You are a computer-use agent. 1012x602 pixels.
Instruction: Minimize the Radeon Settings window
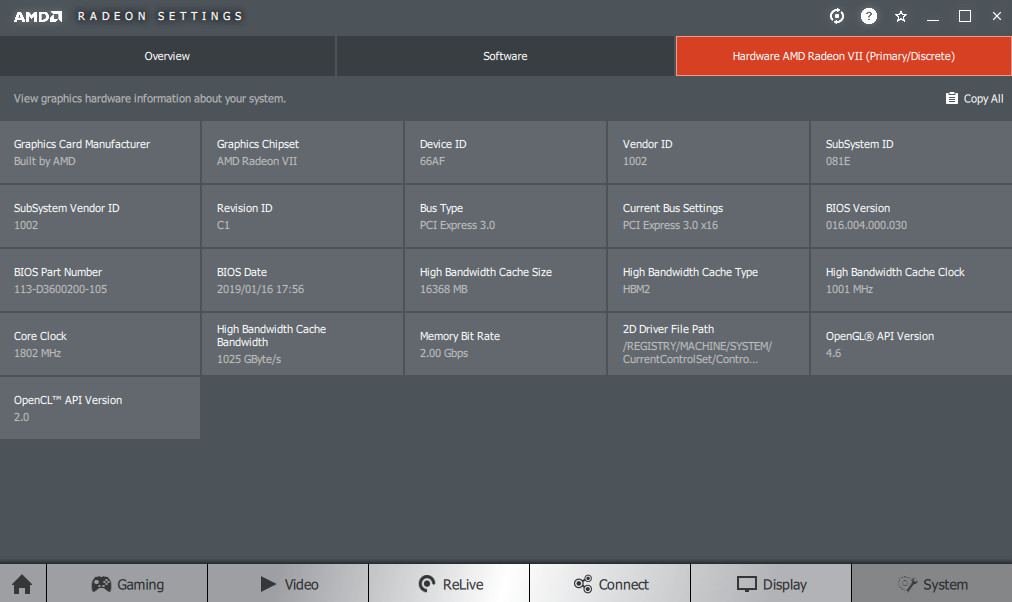pyautogui.click(x=933, y=16)
